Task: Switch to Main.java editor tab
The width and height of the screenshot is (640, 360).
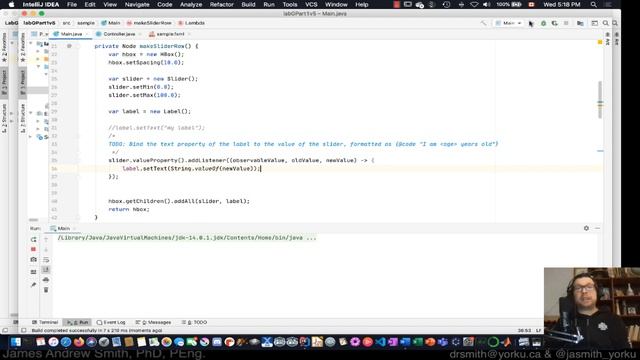Action: 71,34
